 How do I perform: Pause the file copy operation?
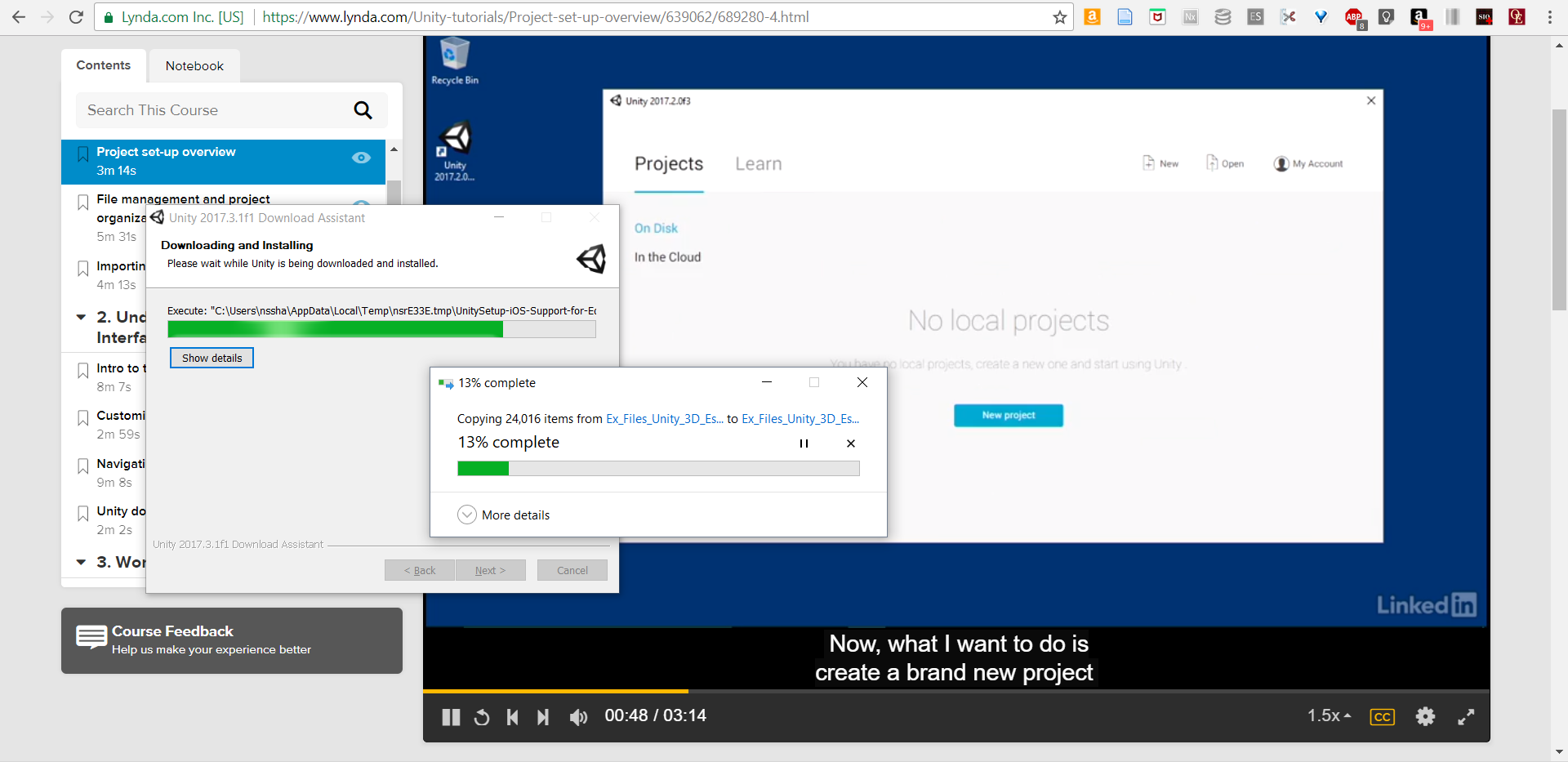tap(804, 443)
